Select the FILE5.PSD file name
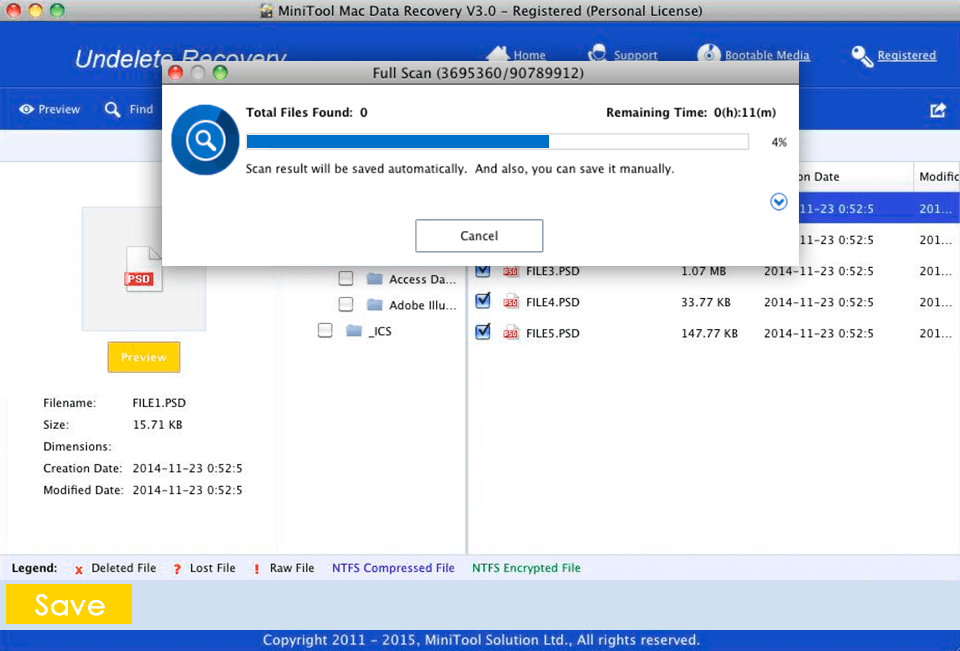This screenshot has height=651, width=960. pyautogui.click(x=553, y=333)
